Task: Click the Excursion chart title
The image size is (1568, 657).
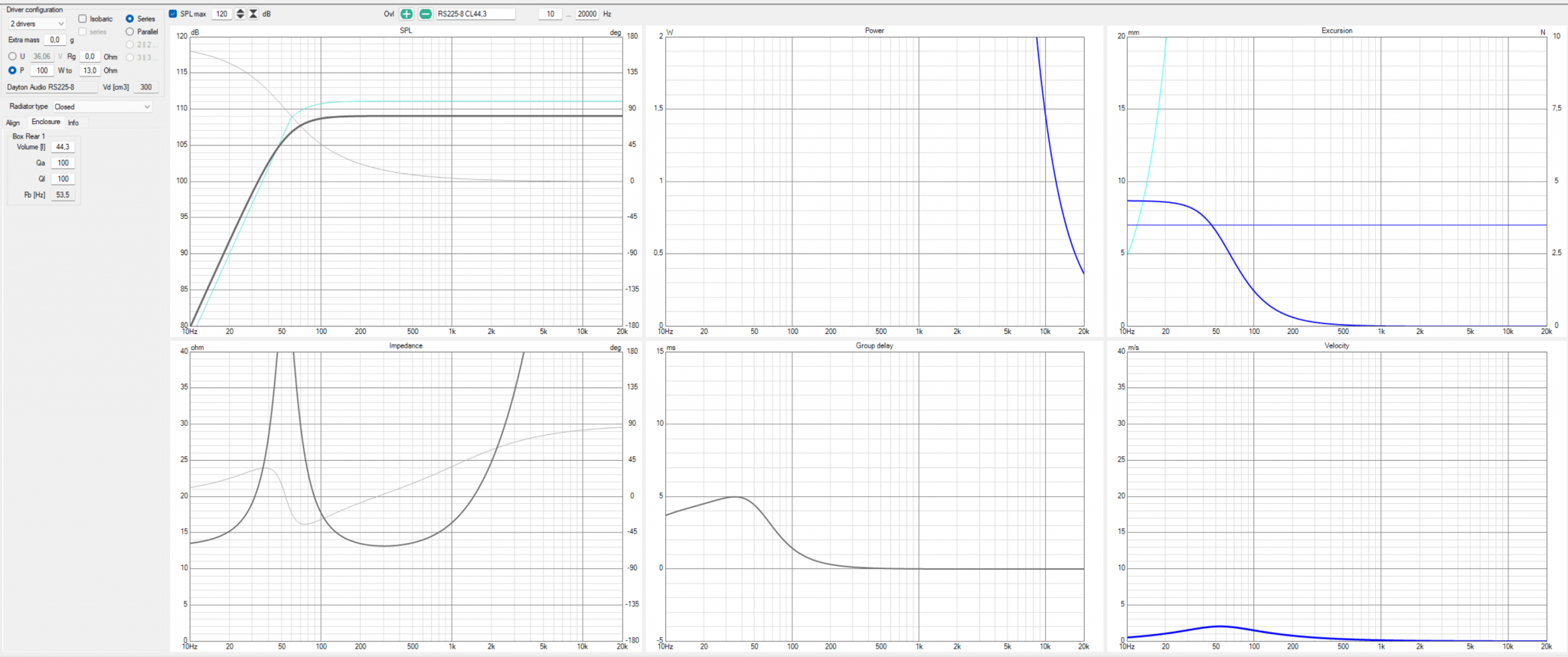Action: [x=1337, y=31]
